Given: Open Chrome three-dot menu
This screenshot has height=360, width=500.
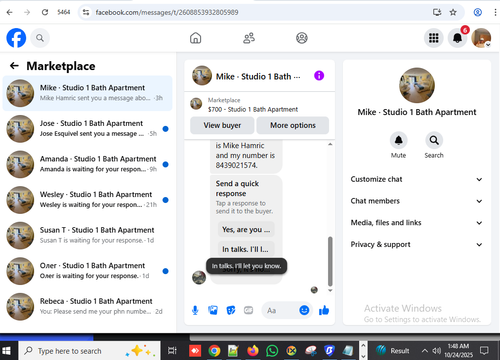Looking at the screenshot, I should pyautogui.click(x=495, y=12).
